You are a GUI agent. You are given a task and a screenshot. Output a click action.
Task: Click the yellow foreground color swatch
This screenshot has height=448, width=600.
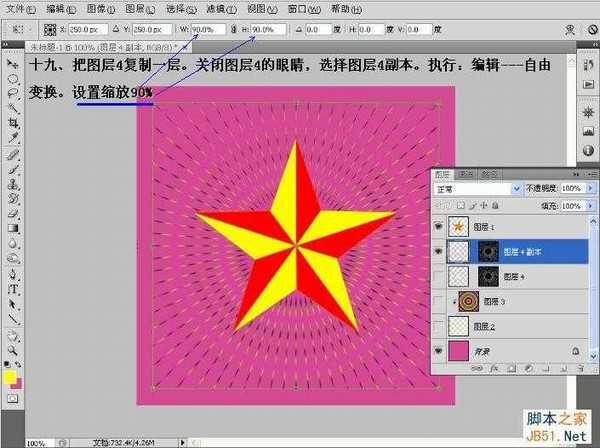click(x=11, y=379)
